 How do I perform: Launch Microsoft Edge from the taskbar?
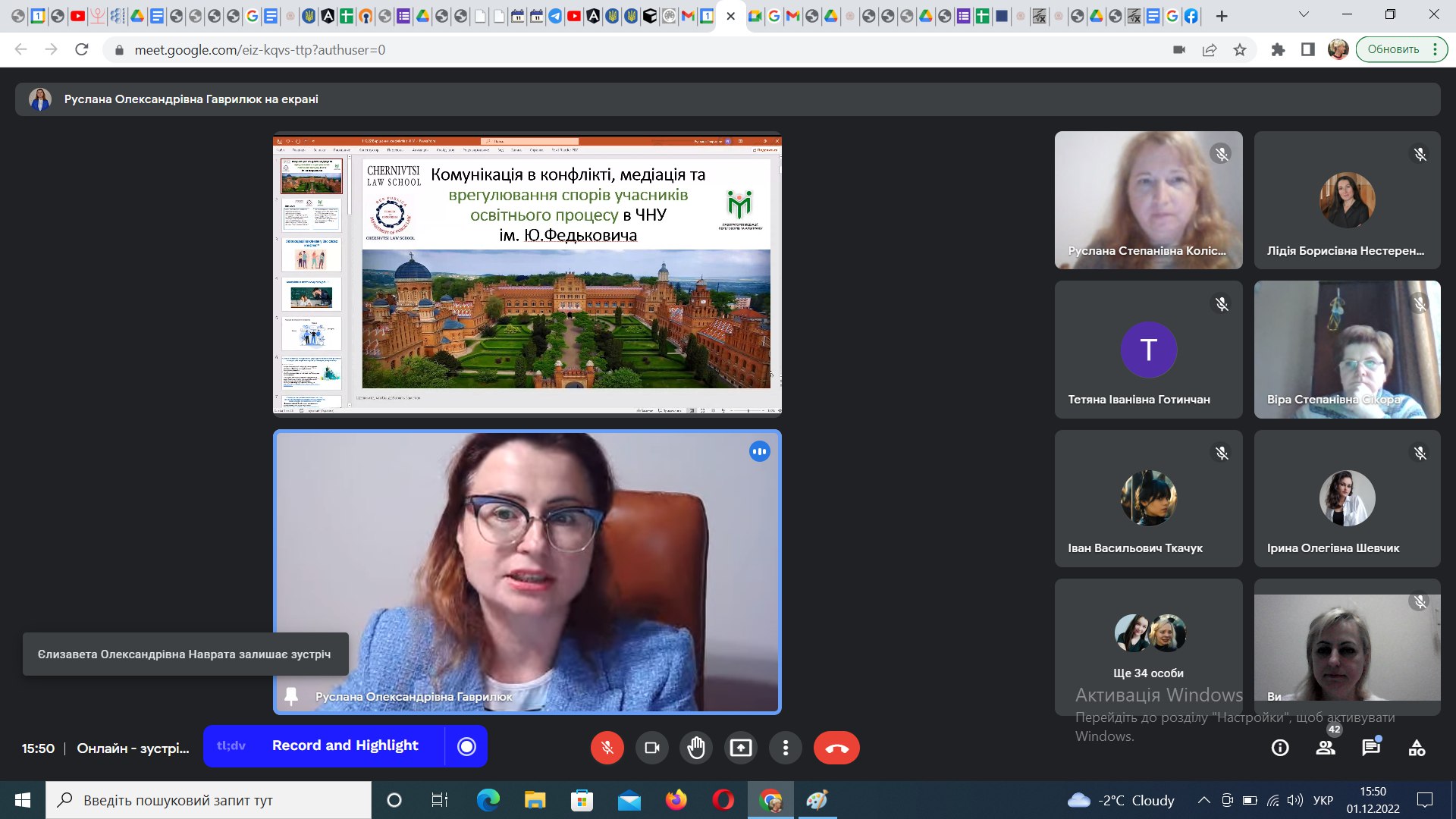[x=488, y=800]
